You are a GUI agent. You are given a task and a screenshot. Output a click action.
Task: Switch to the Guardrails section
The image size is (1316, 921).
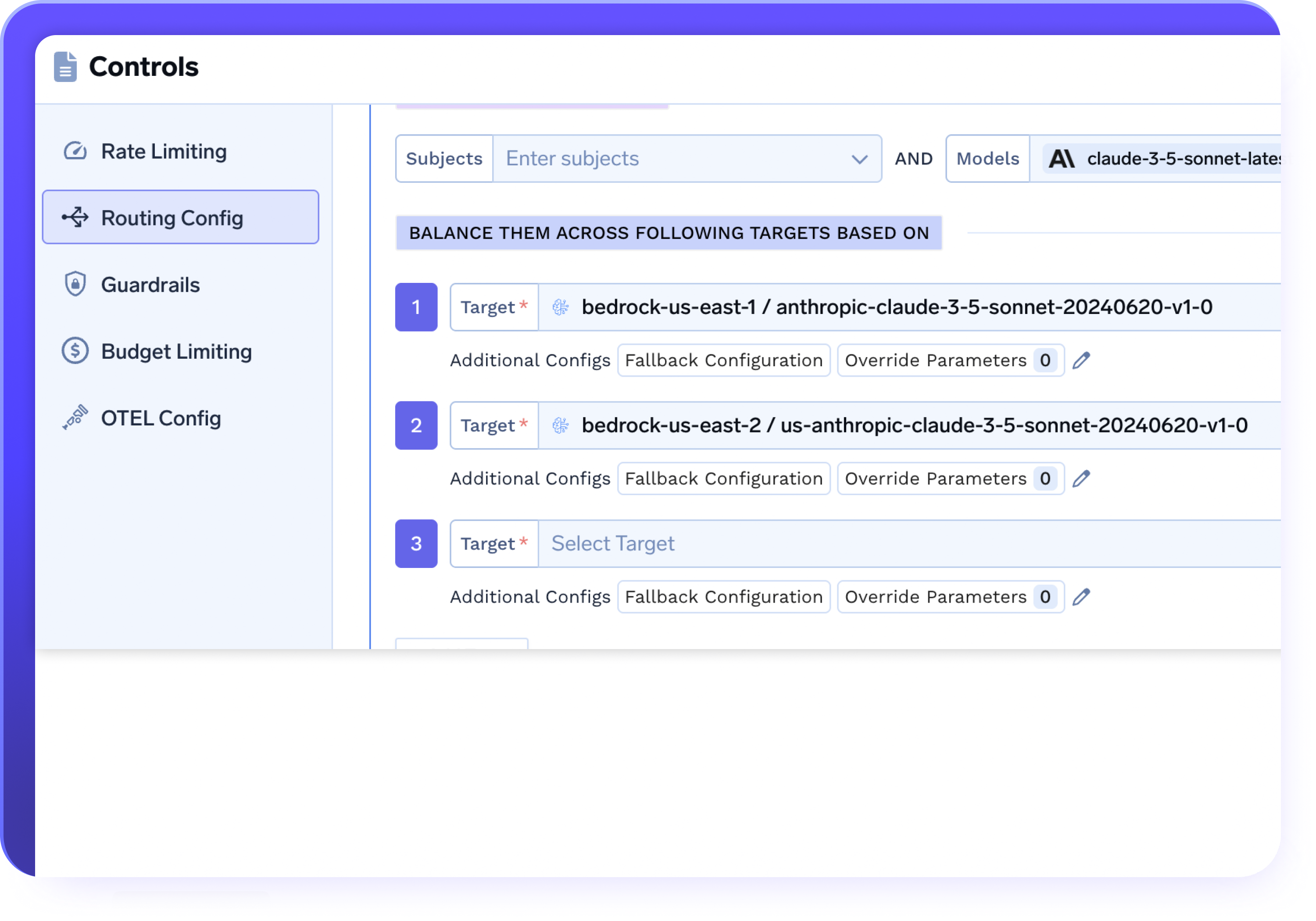pos(150,284)
